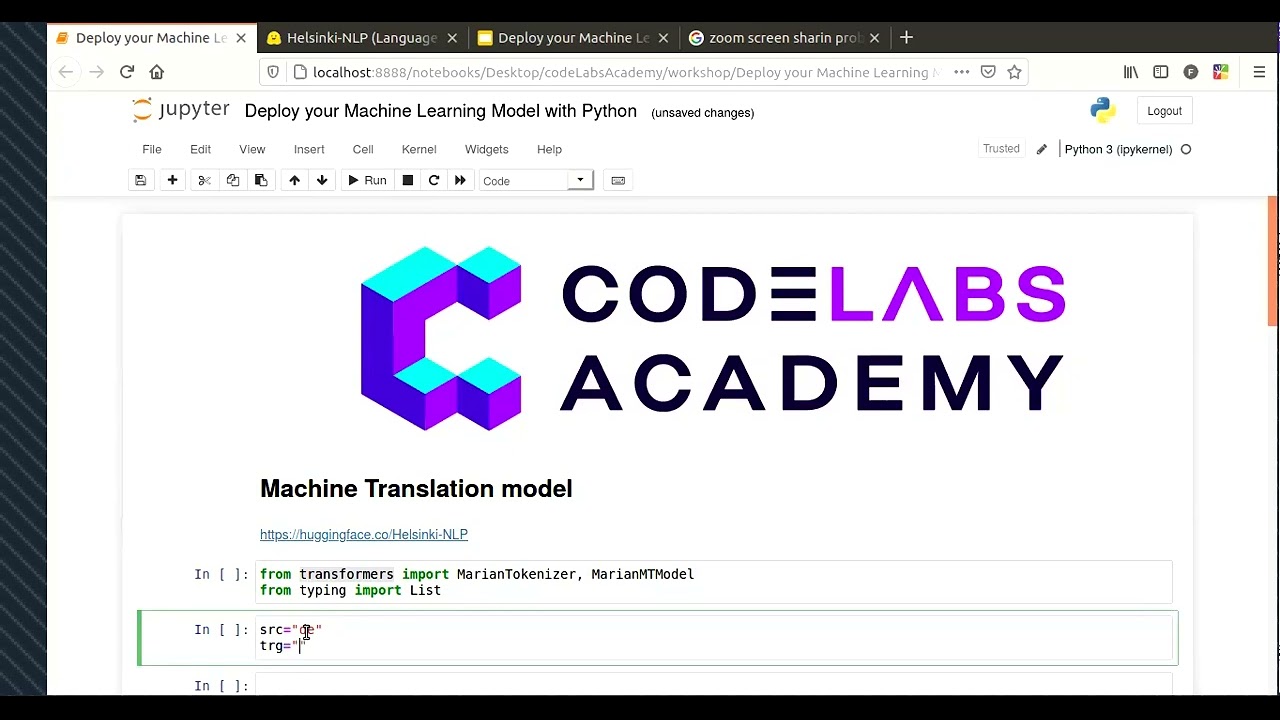1280x720 pixels.
Task: Open the command palette keyboard icon
Action: tap(618, 180)
